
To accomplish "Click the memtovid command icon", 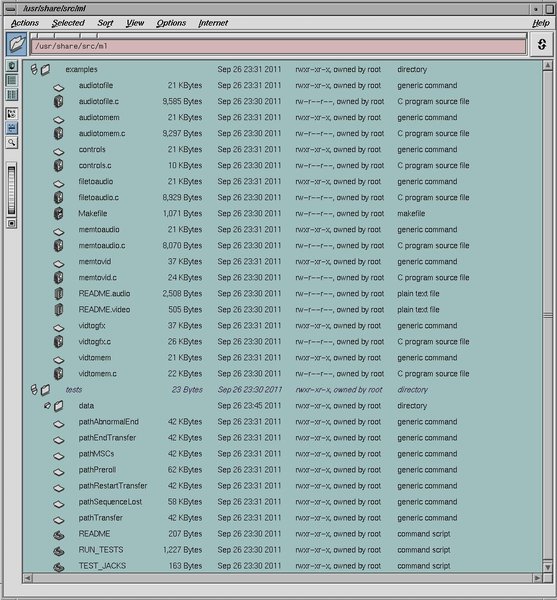I will pos(59,264).
